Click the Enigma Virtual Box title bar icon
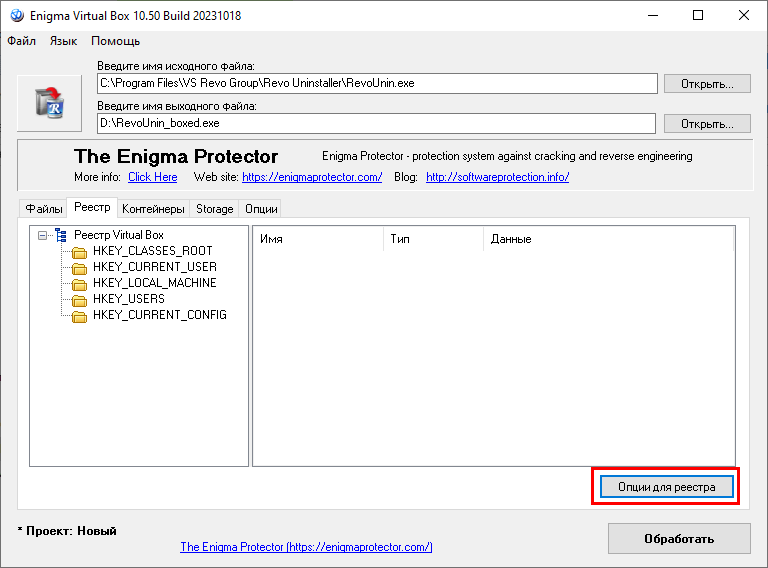768x568 pixels. [x=17, y=16]
